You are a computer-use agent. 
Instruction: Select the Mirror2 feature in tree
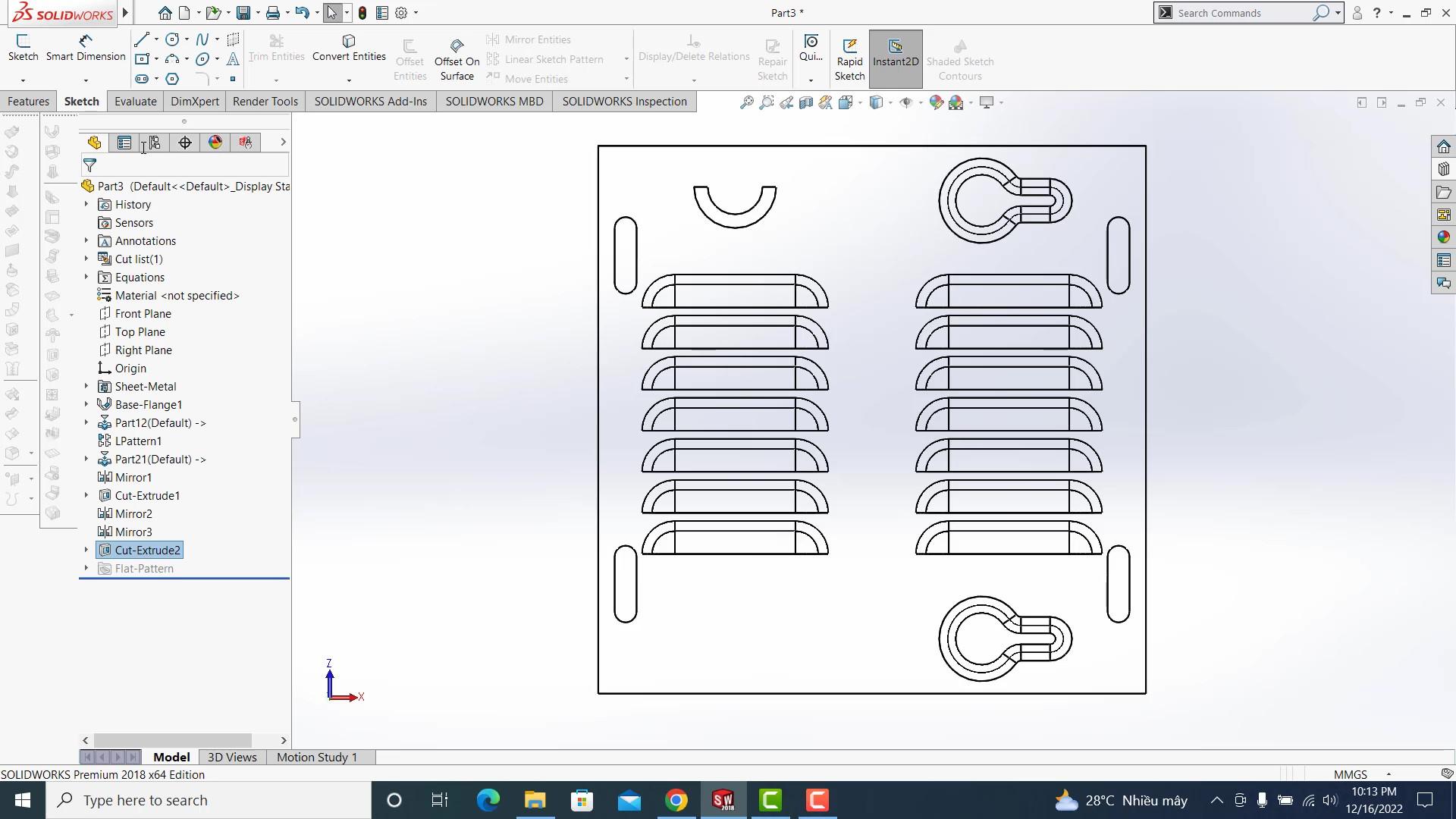coord(133,513)
